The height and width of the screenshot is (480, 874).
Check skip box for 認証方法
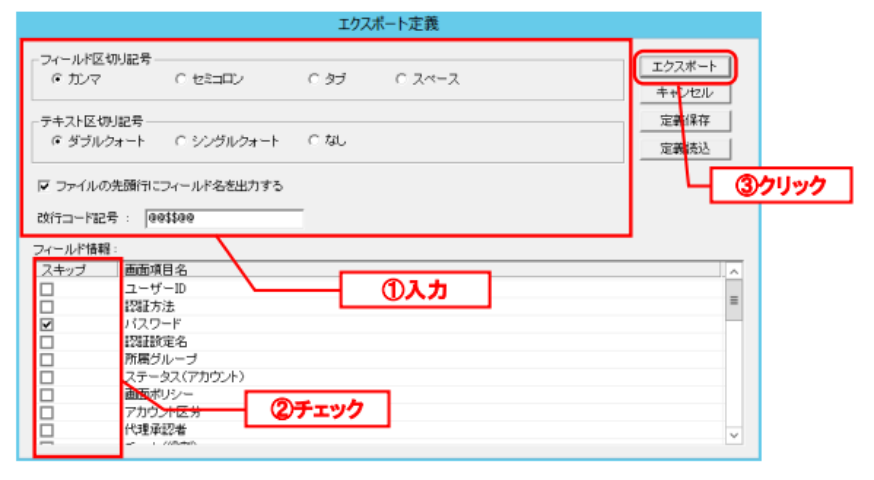coord(47,307)
